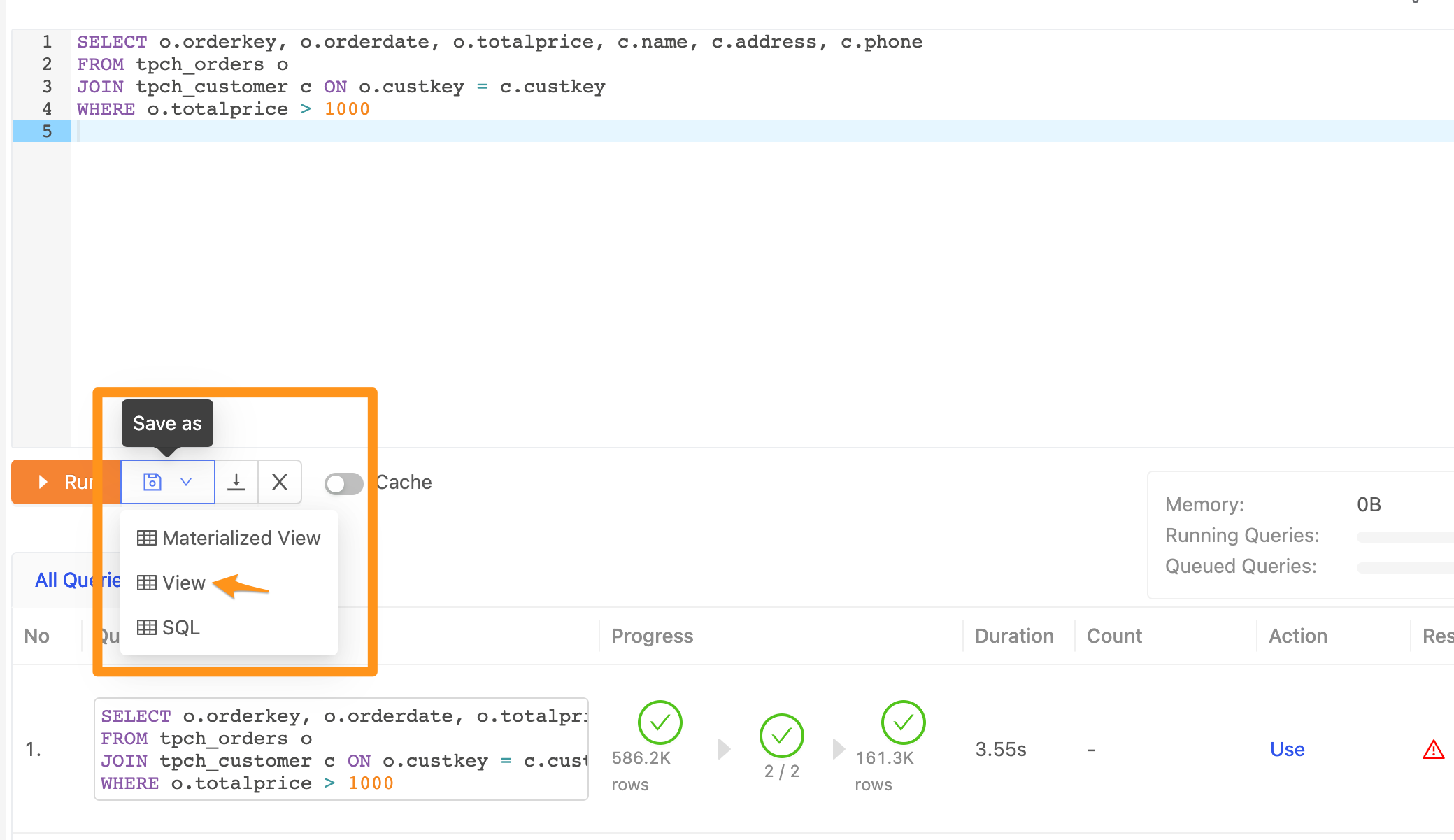Click the Memory 0B value

pos(1369,504)
